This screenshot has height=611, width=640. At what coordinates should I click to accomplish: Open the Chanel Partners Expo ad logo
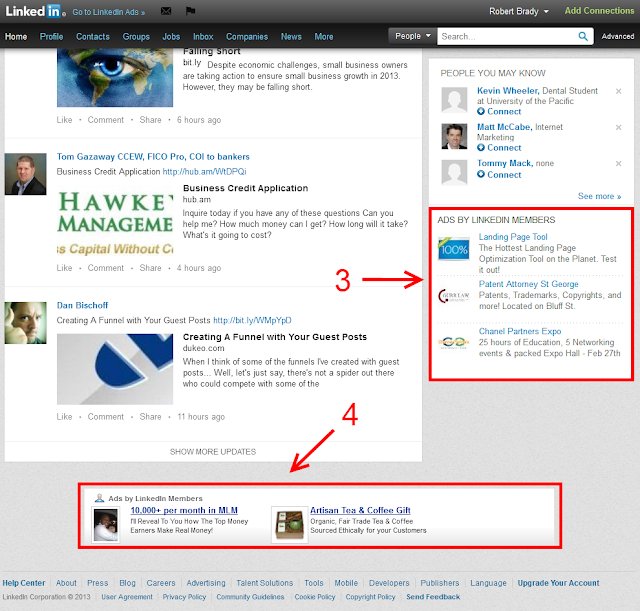point(453,342)
